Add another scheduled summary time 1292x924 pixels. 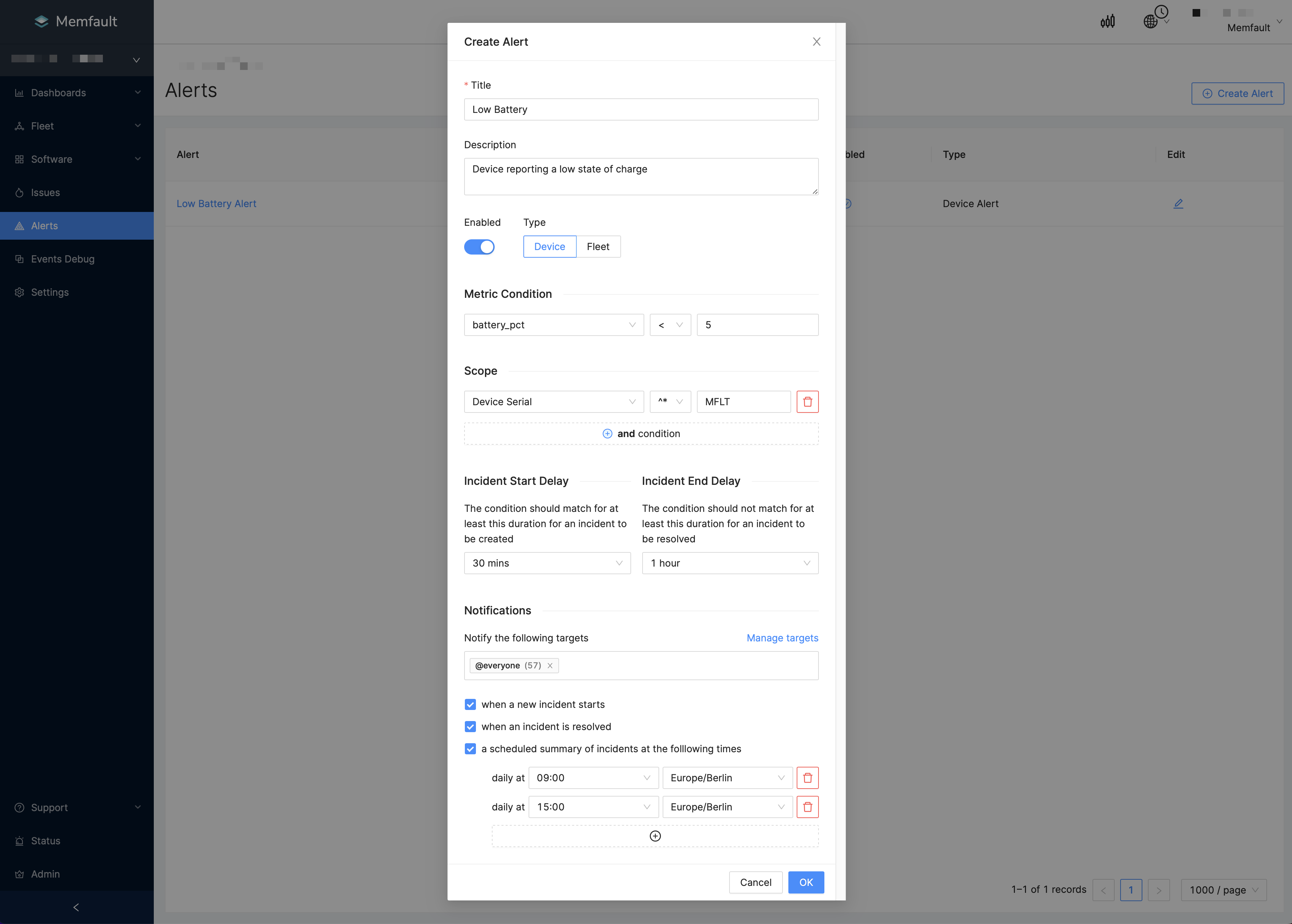[x=655, y=836]
